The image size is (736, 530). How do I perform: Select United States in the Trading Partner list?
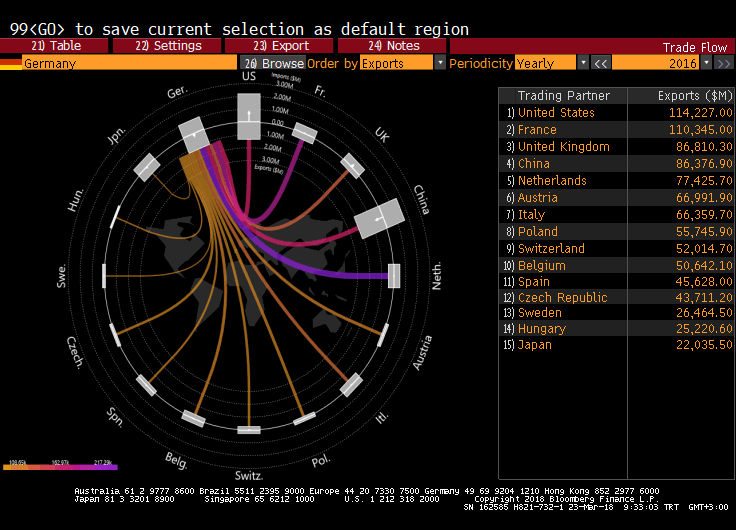coord(556,113)
